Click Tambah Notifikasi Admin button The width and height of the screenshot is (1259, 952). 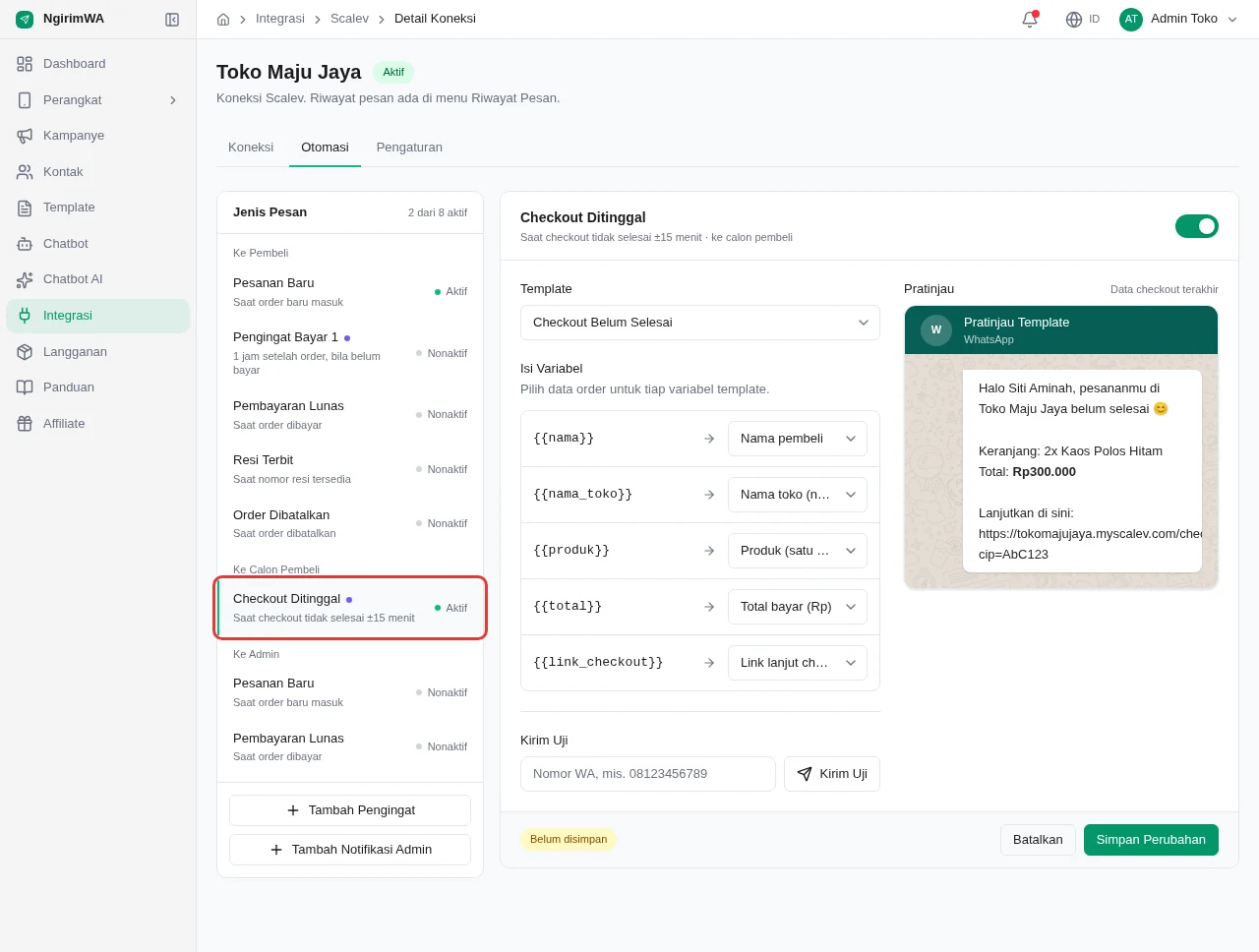tap(350, 850)
